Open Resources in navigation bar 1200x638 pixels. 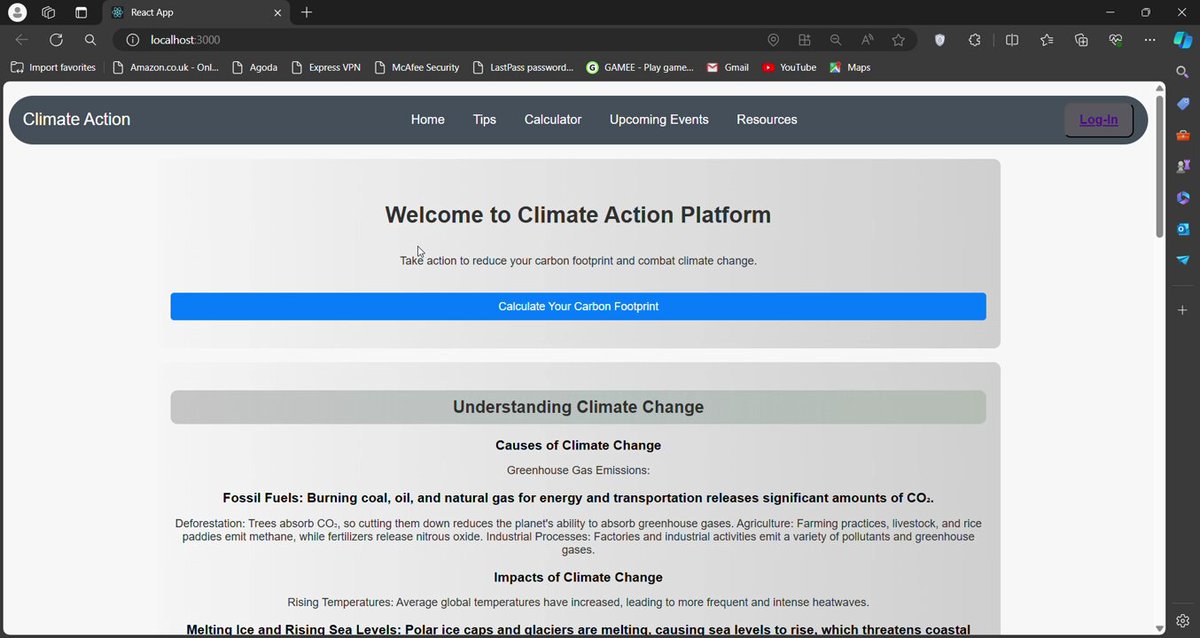click(x=767, y=119)
